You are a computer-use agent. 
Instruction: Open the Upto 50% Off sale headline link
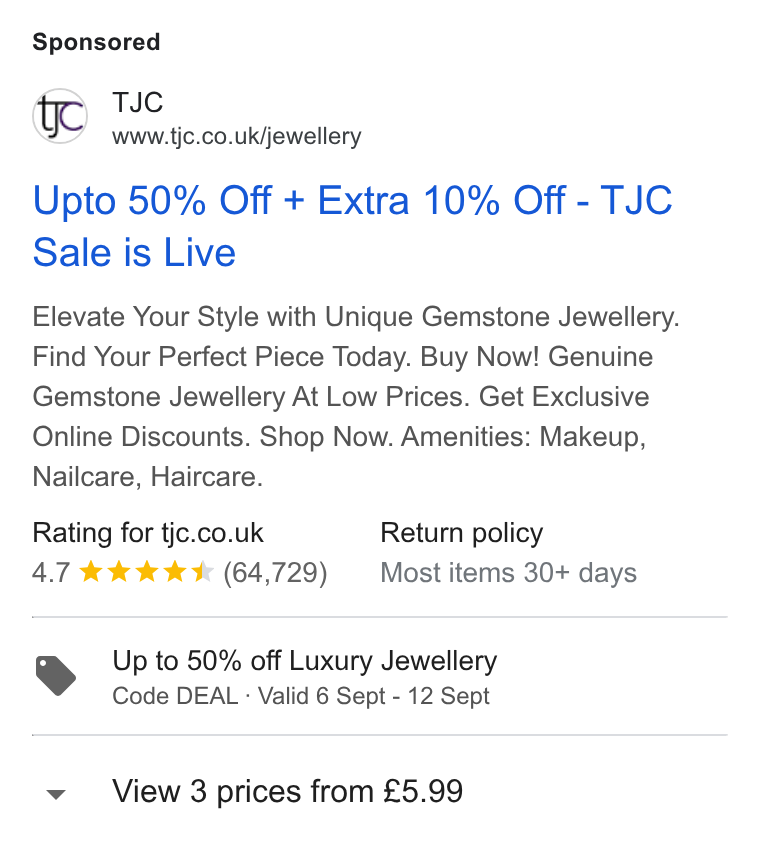click(352, 226)
